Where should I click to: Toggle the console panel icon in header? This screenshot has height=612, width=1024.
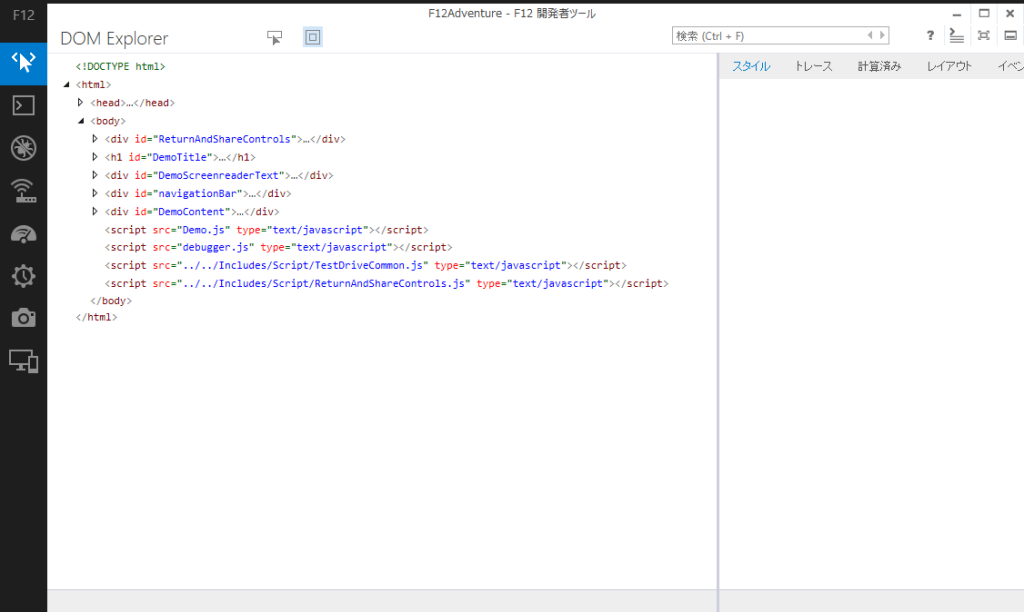click(x=956, y=36)
